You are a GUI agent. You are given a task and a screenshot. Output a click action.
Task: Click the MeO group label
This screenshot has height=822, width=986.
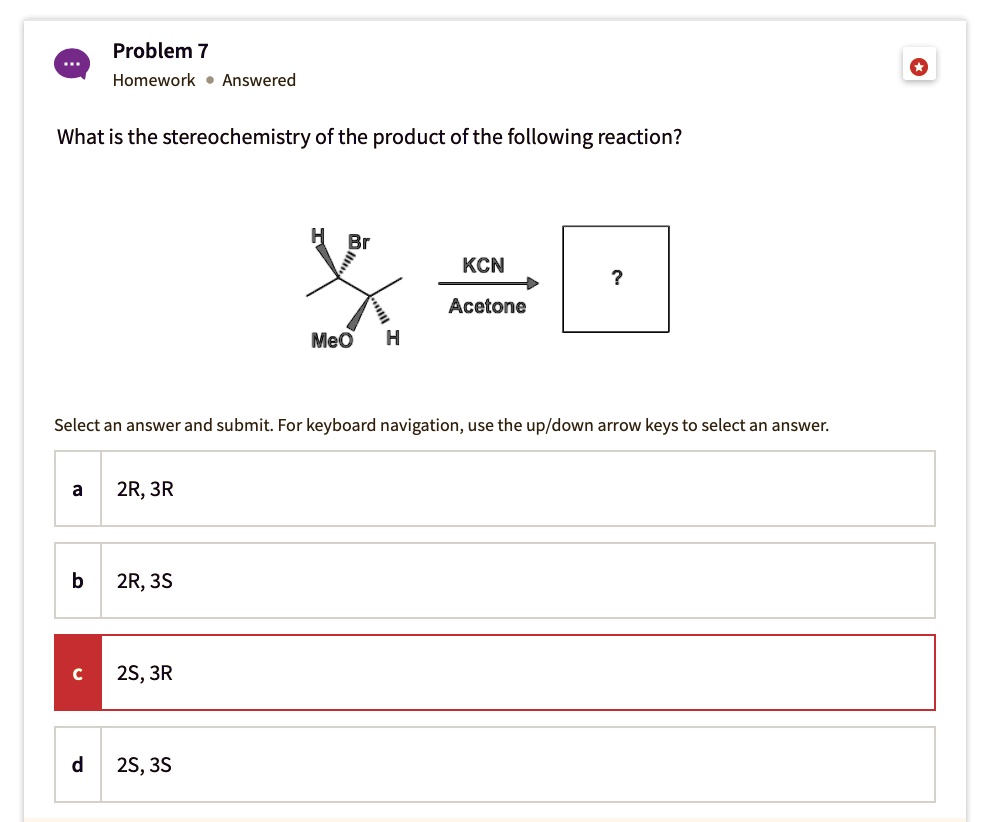(x=332, y=339)
